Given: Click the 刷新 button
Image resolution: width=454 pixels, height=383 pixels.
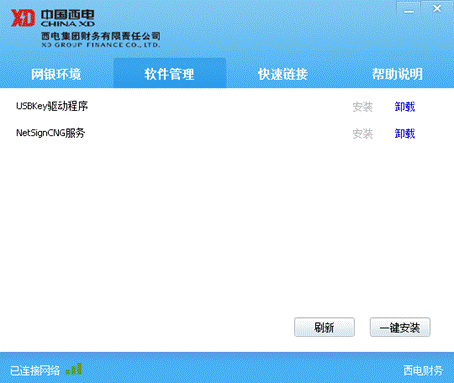Looking at the screenshot, I should tap(324, 327).
